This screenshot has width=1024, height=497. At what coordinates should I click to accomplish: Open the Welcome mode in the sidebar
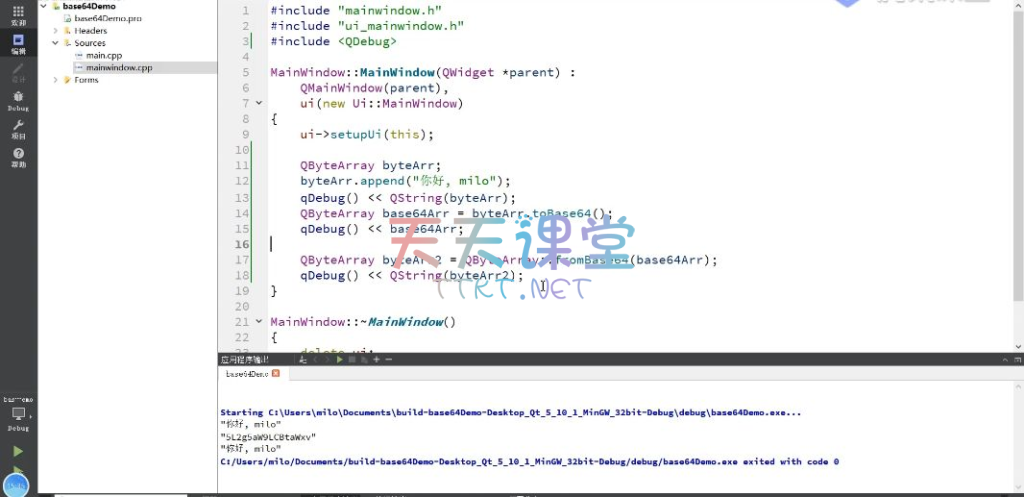click(x=18, y=14)
